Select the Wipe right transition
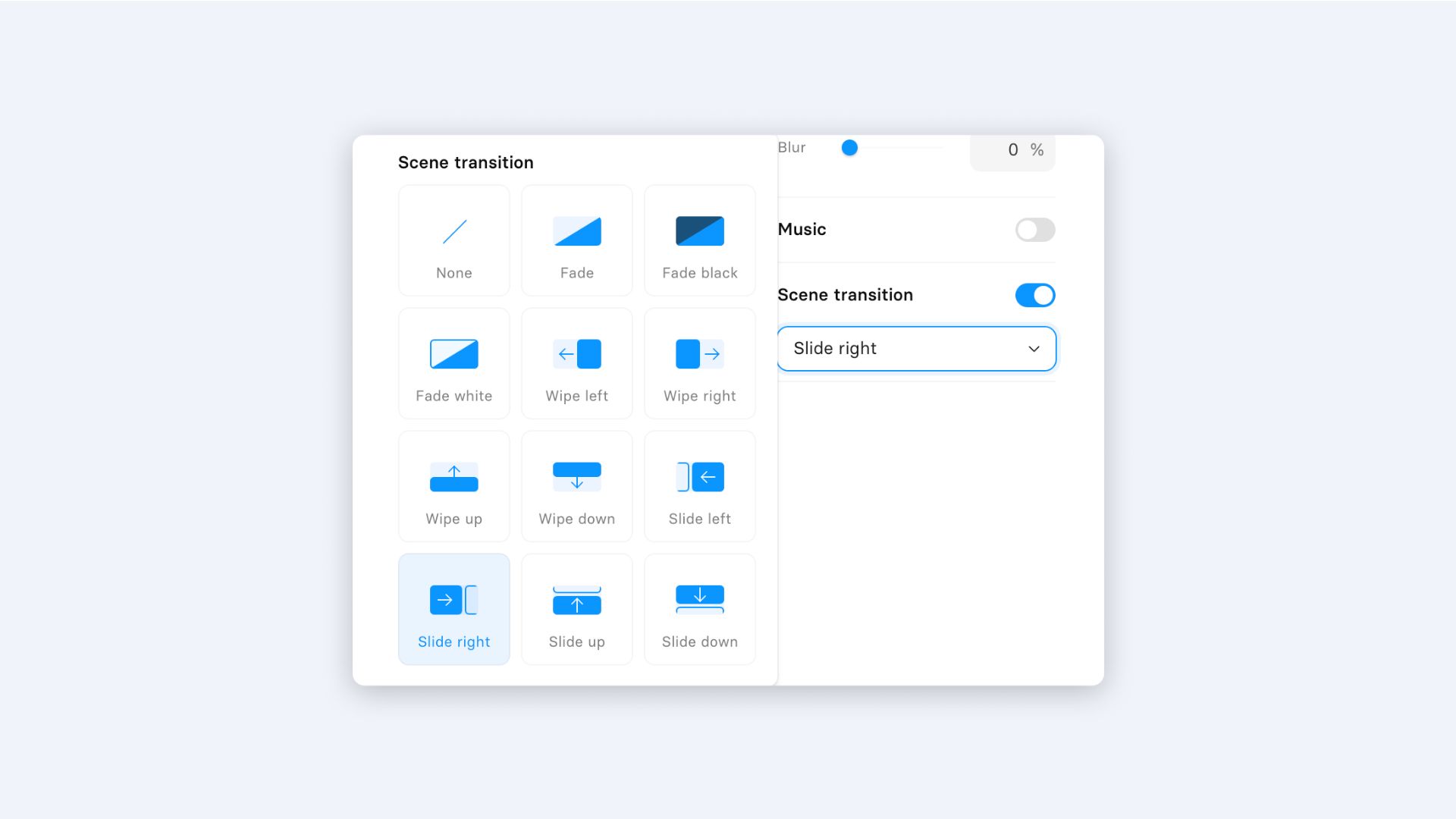Viewport: 1456px width, 819px height. [x=699, y=363]
